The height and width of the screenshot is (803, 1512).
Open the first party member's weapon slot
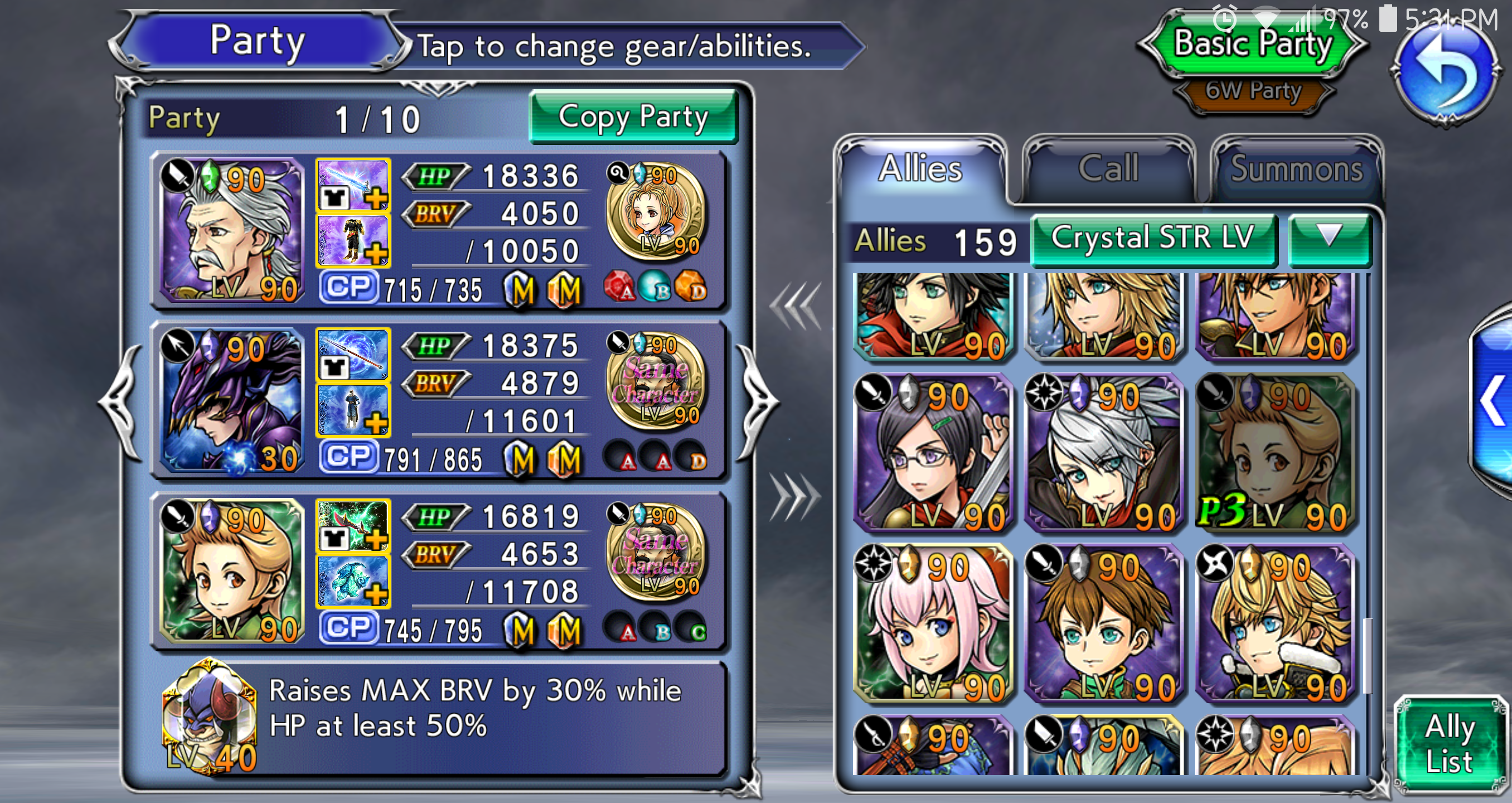(353, 185)
